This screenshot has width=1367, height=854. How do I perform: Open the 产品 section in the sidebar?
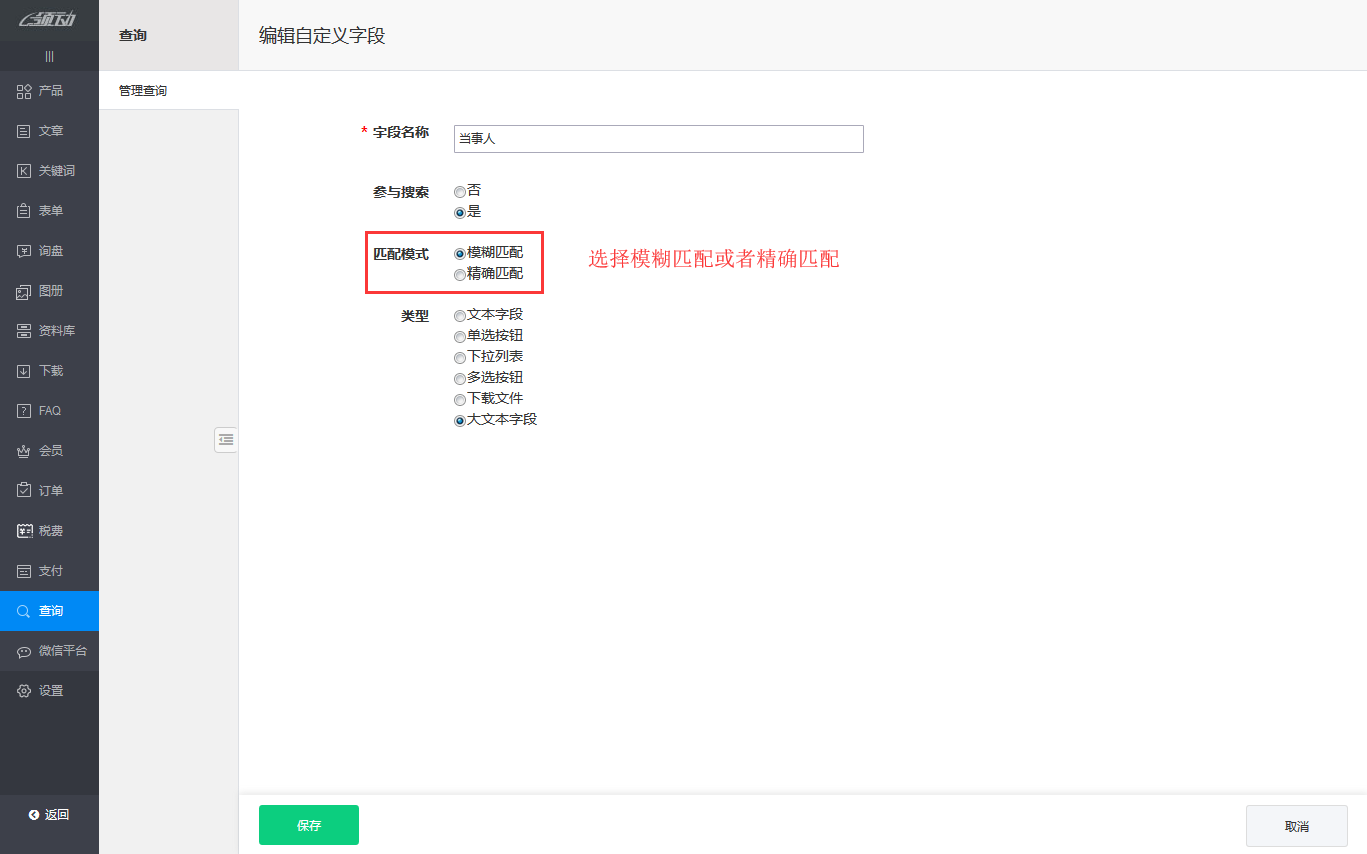[49, 91]
